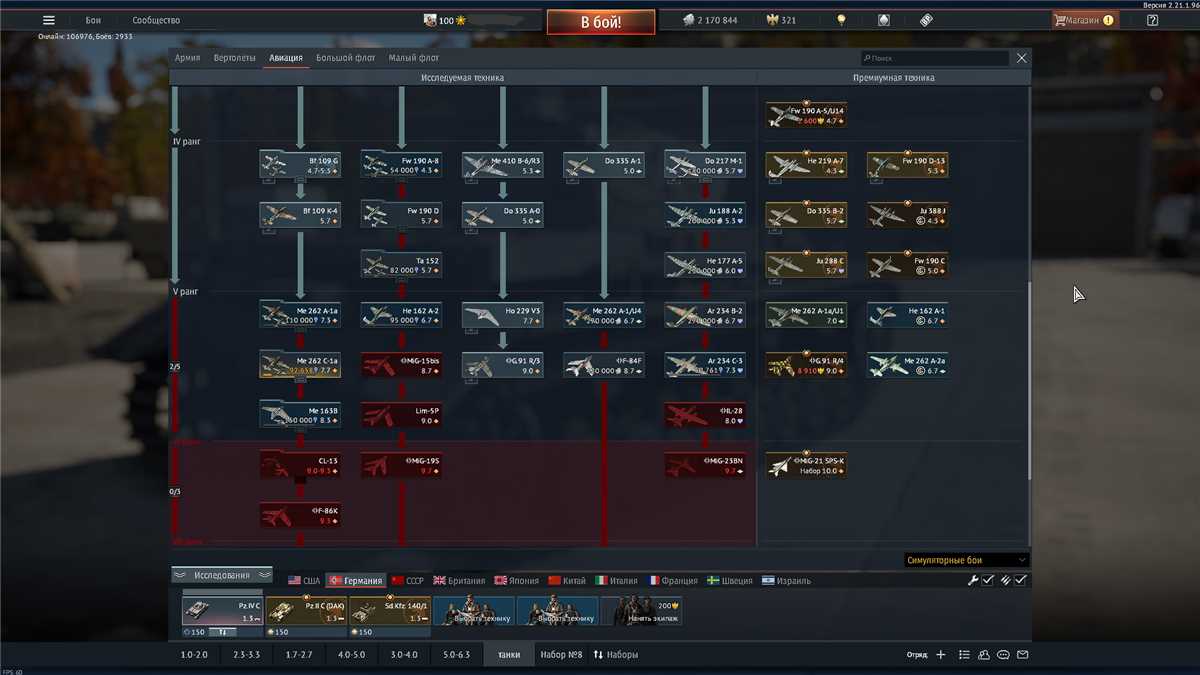Screen dimensions: 1200x675
Task: Click the first Выбрать технику crew slot
Action: tap(474, 612)
